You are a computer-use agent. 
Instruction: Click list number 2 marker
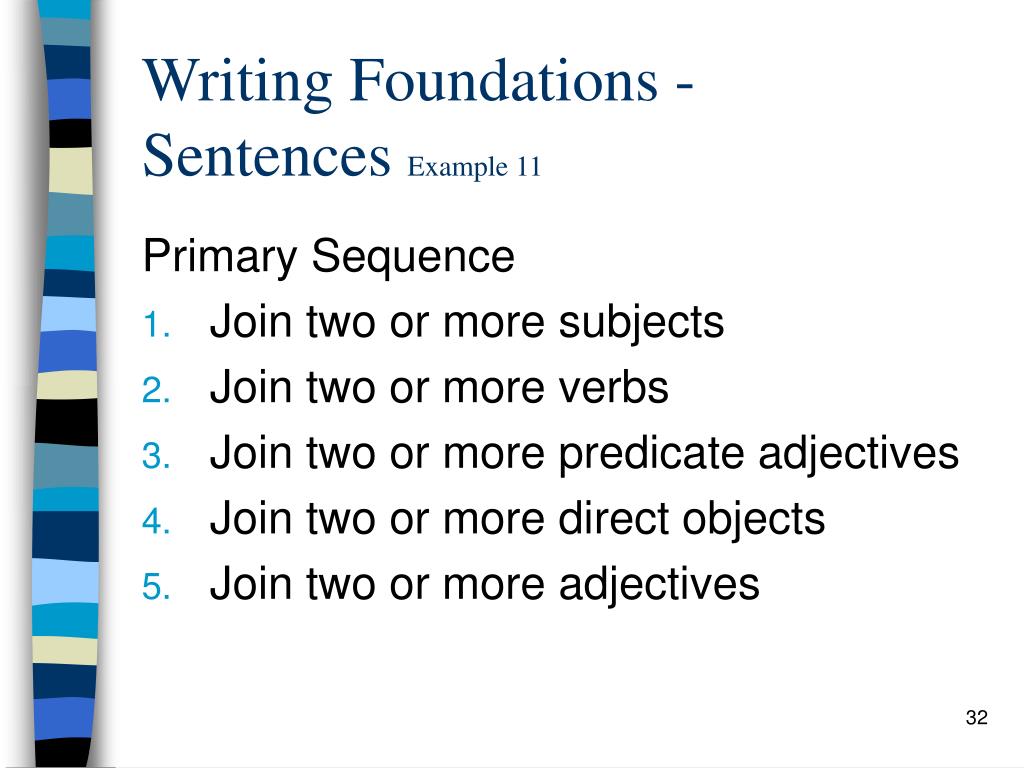(x=157, y=391)
